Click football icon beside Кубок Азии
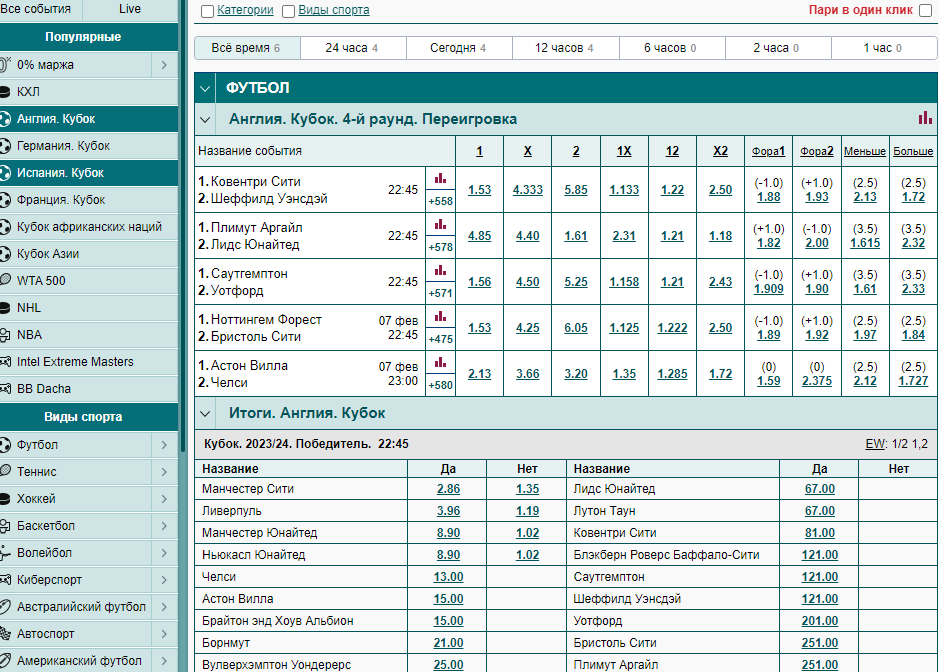This screenshot has height=672, width=939. coord(5,253)
